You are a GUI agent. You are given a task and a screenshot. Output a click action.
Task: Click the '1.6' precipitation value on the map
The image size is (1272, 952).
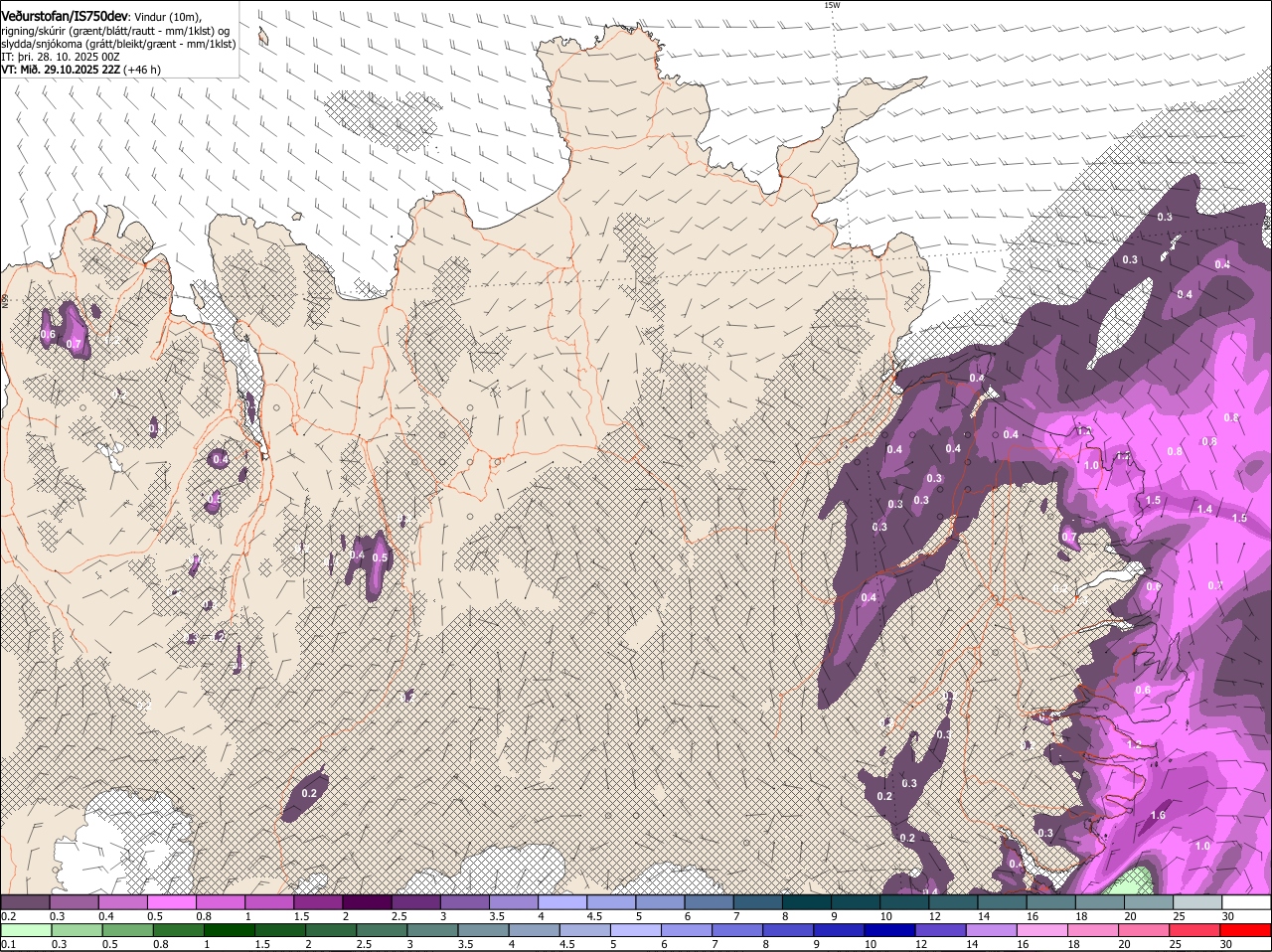coord(1158,815)
